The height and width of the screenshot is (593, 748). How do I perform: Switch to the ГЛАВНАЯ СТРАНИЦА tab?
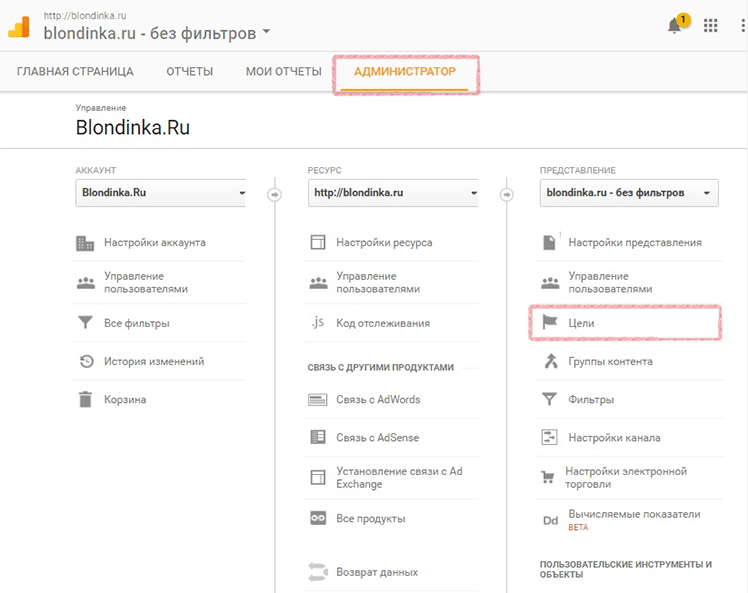pyautogui.click(x=75, y=72)
